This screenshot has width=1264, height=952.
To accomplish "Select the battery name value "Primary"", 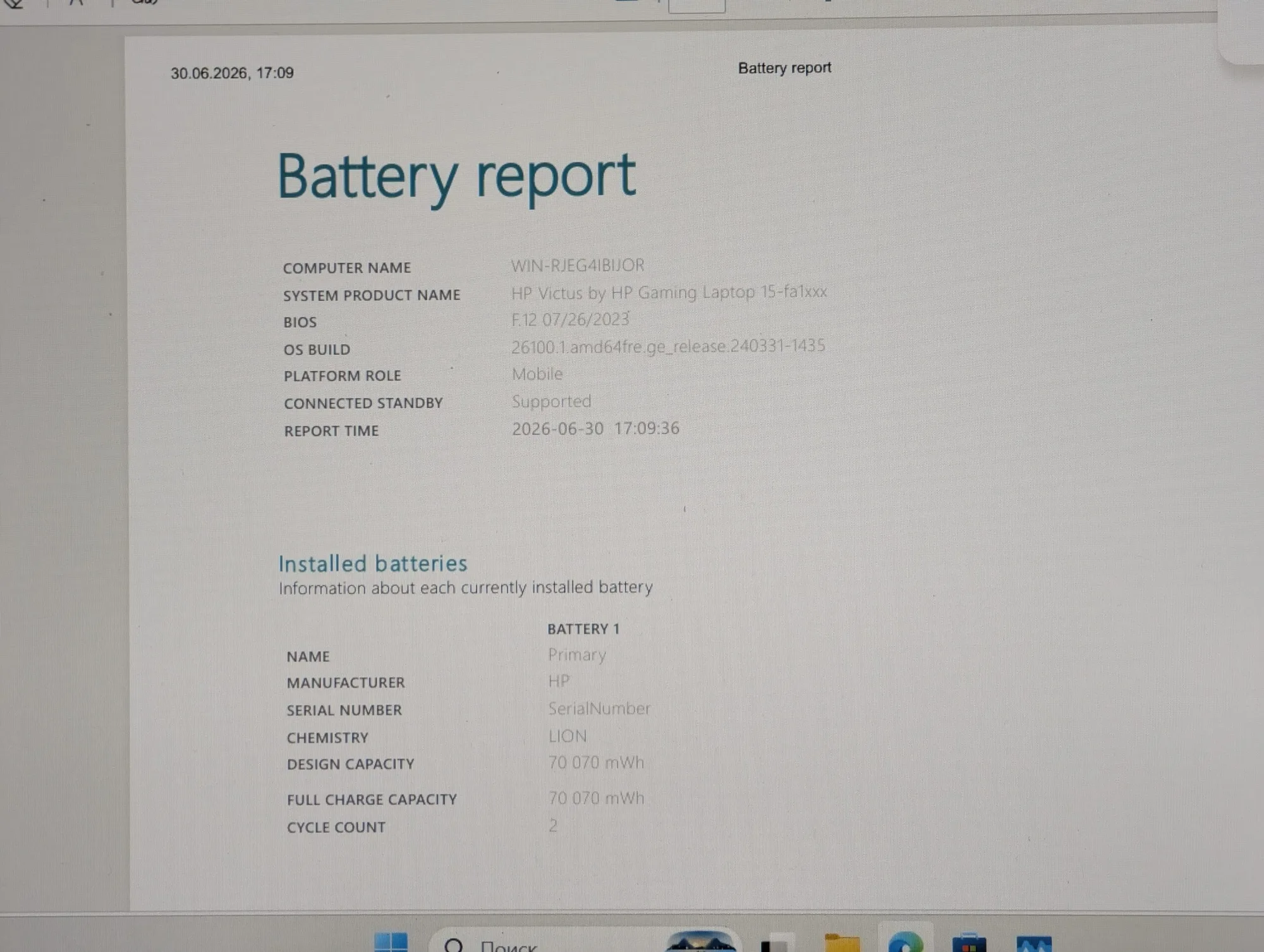I will tap(577, 655).
